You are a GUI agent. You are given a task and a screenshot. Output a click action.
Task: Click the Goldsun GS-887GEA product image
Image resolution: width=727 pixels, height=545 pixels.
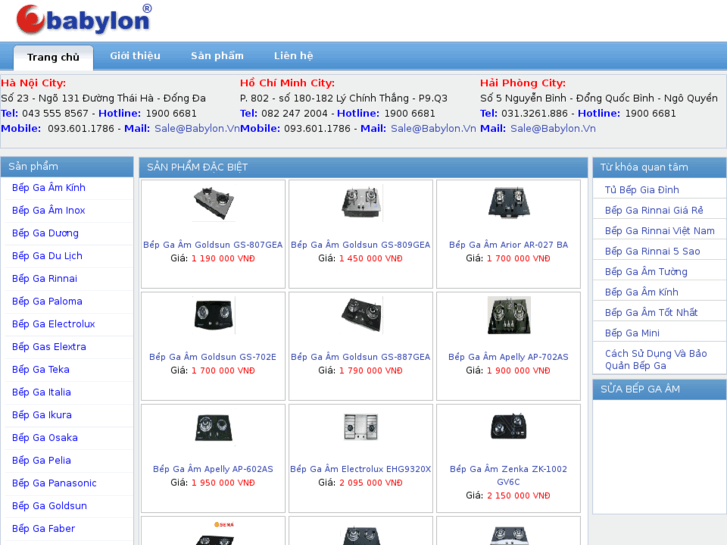[x=361, y=315]
